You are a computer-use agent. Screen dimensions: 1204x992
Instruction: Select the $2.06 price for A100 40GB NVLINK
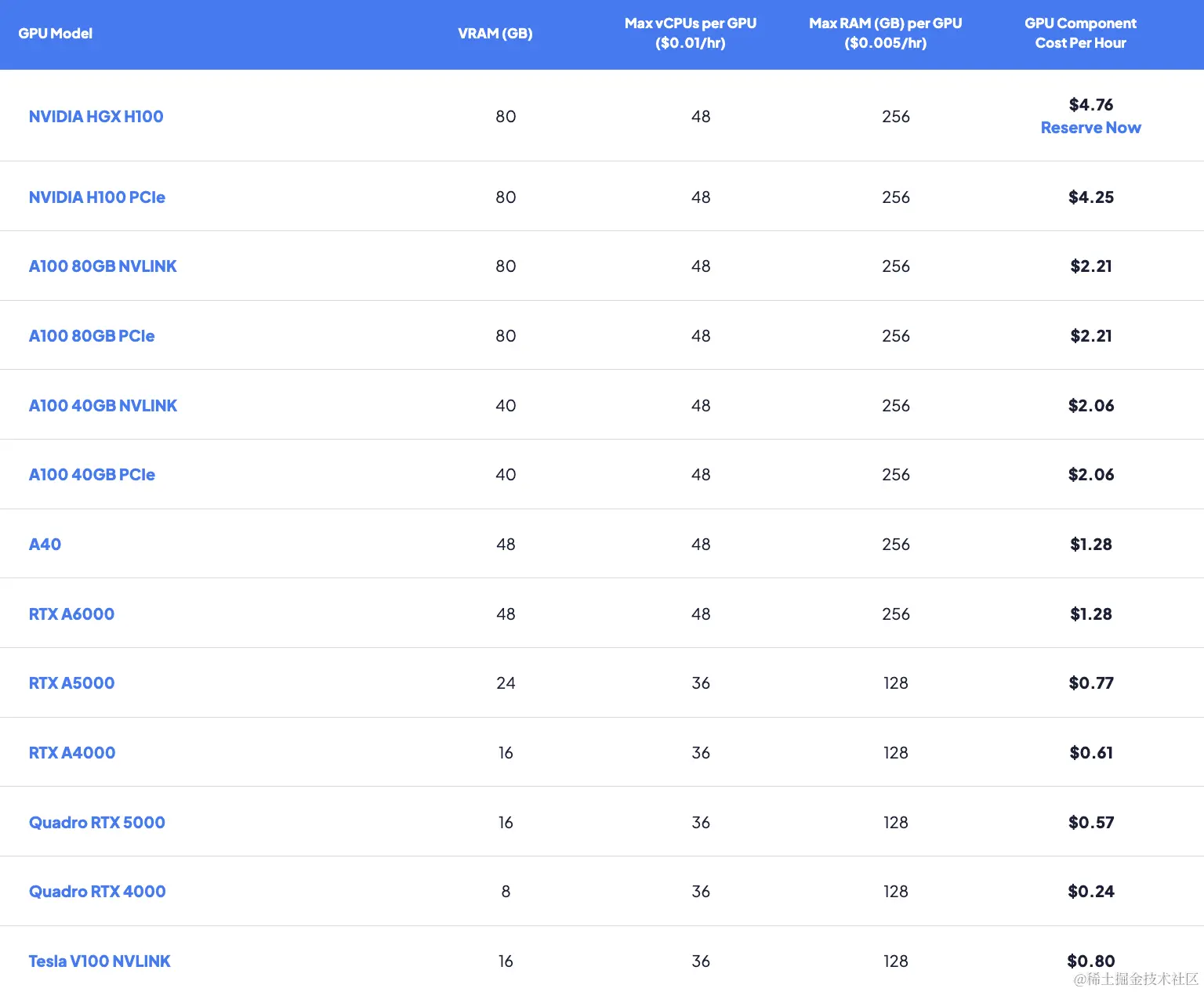1091,405
